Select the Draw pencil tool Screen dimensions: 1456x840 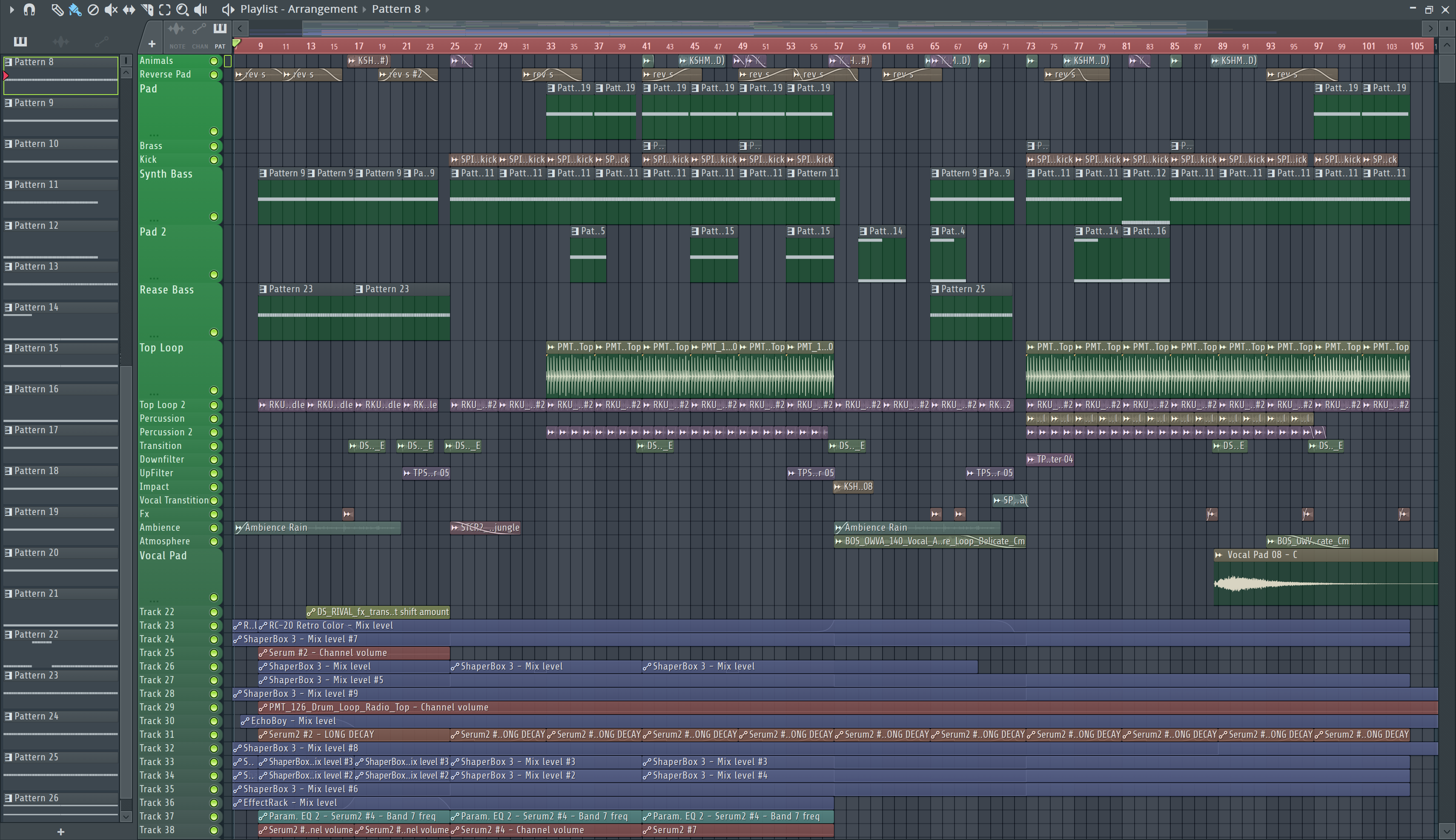point(57,9)
